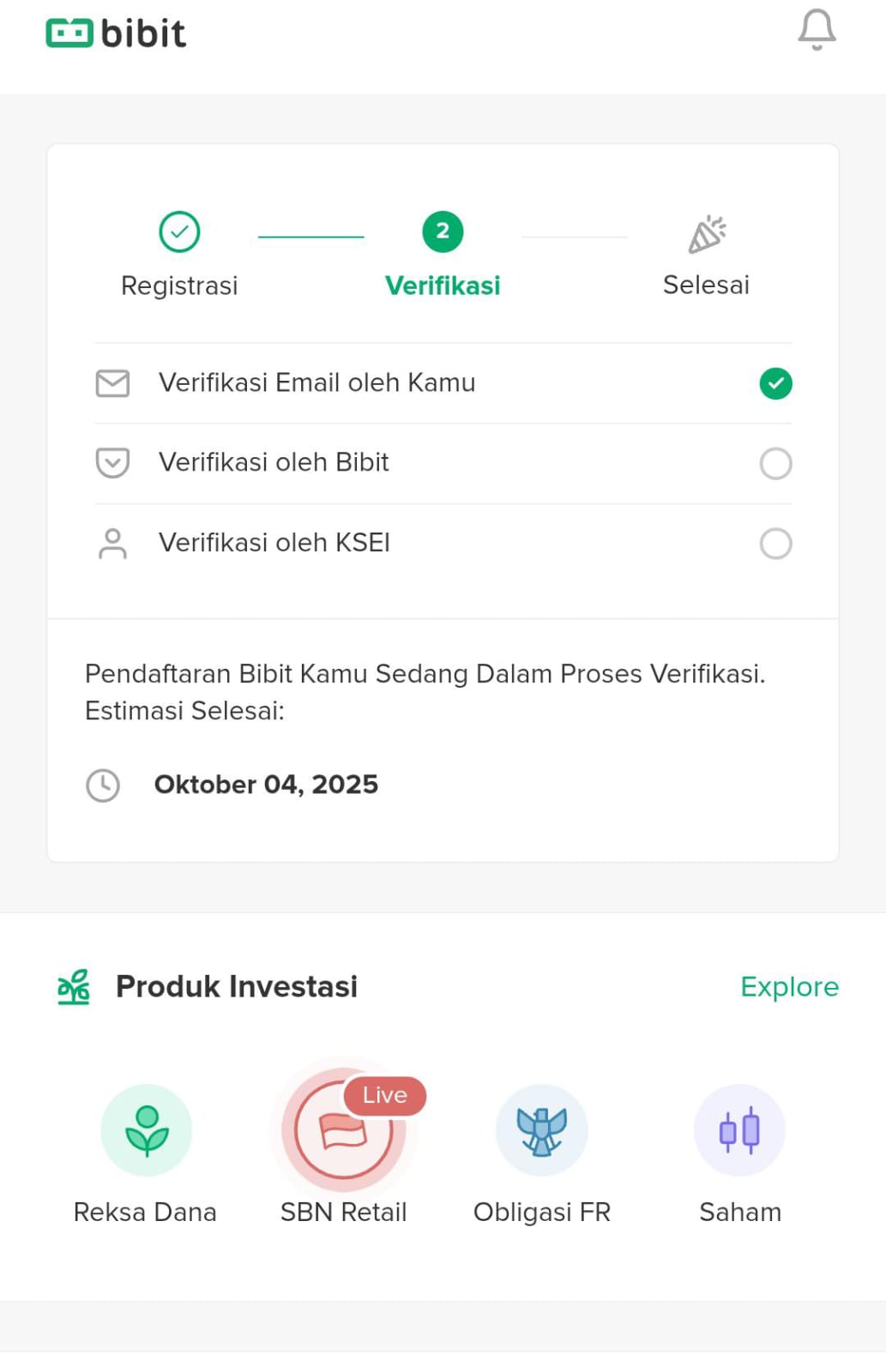This screenshot has height=1372, width=886.
Task: Tap the green email verification checkmark
Action: tap(775, 383)
